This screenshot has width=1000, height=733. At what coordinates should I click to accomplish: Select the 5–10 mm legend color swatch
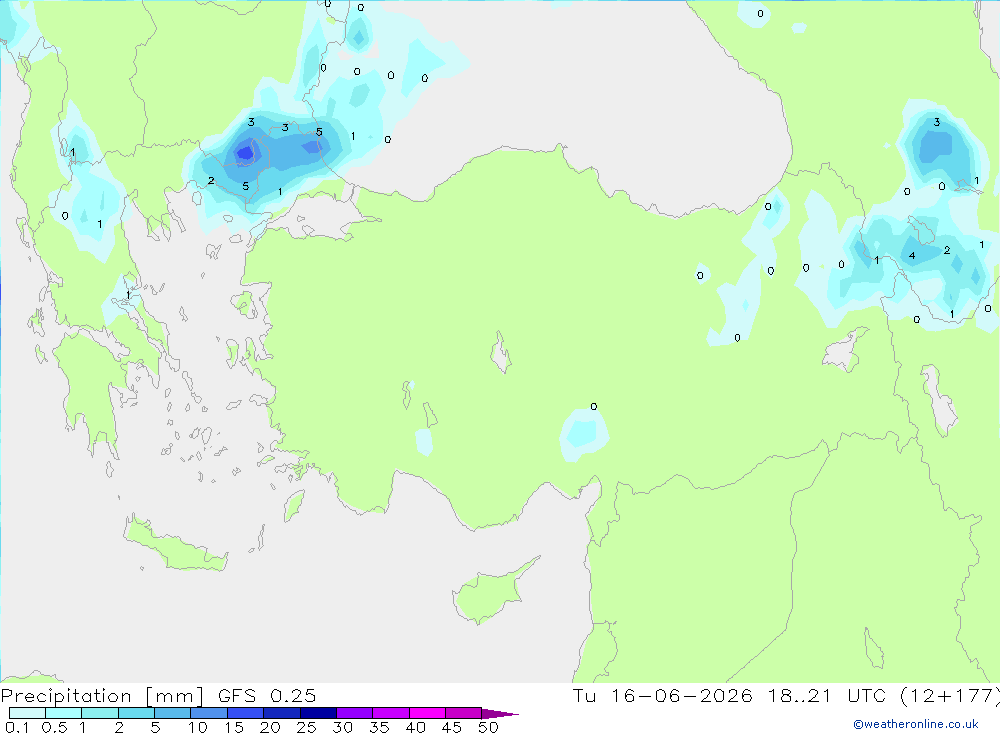pos(173,713)
